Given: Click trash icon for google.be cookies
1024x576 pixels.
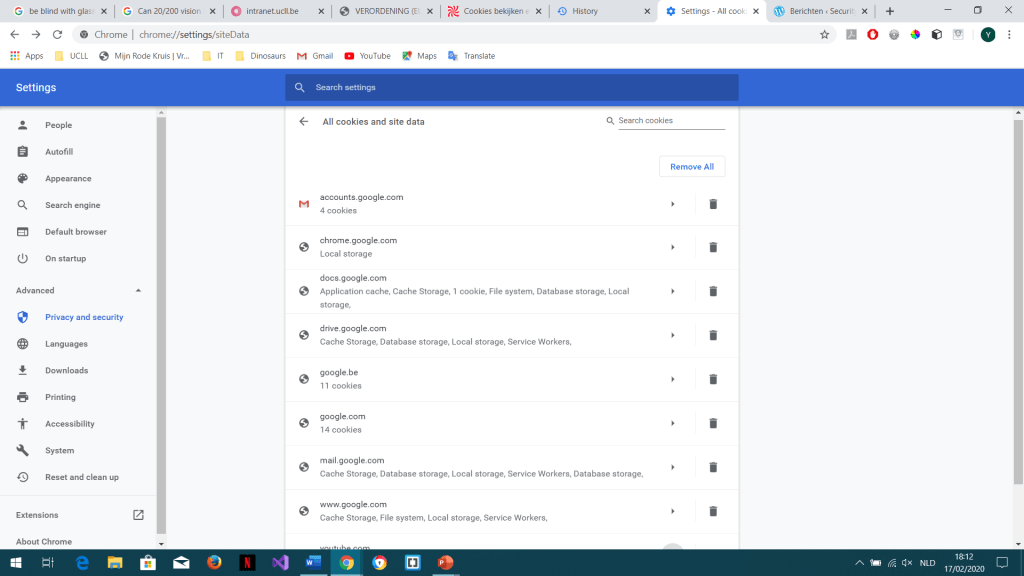Looking at the screenshot, I should tap(713, 379).
